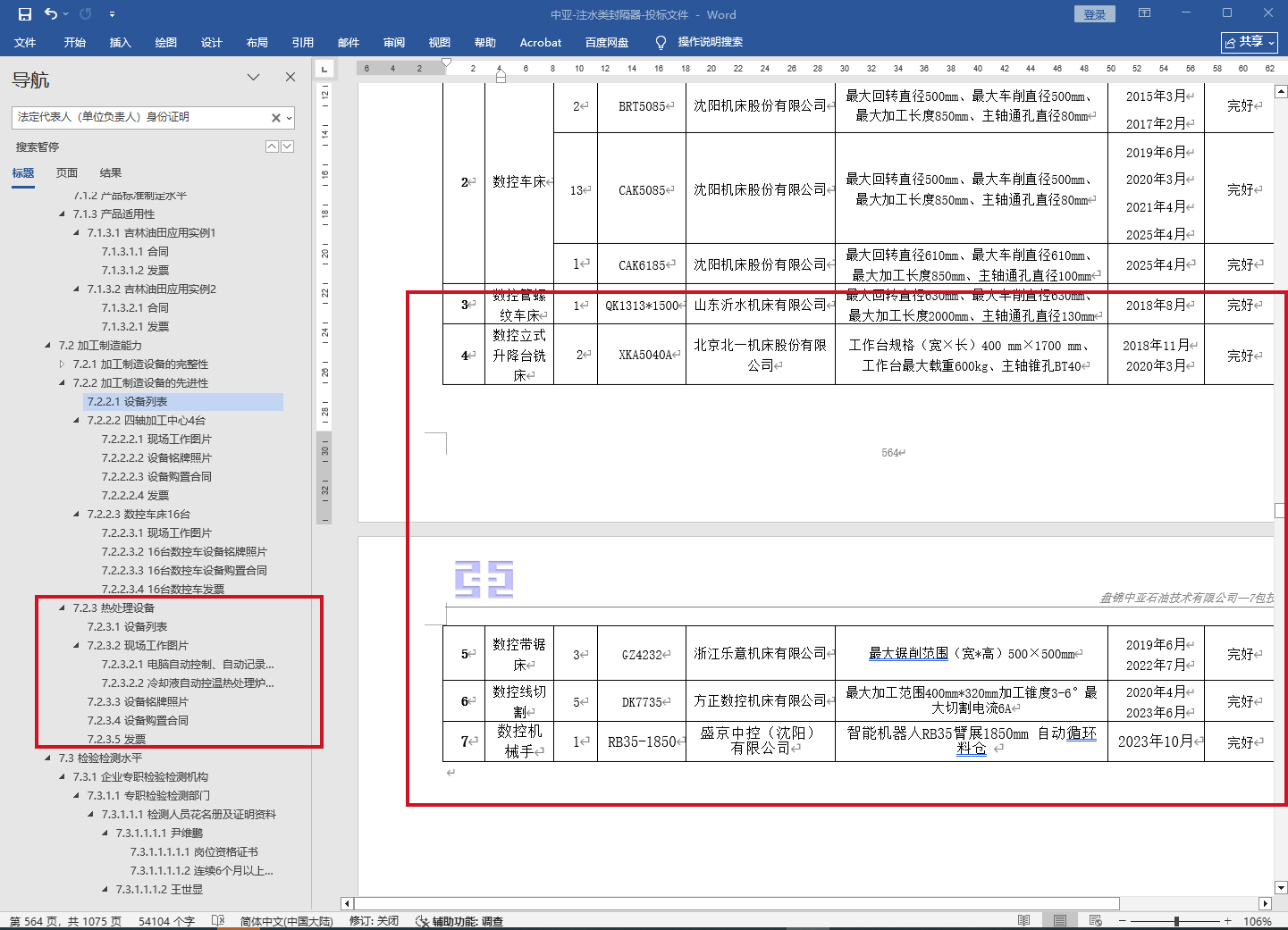Open the proofing spelling check icon

coord(218,921)
